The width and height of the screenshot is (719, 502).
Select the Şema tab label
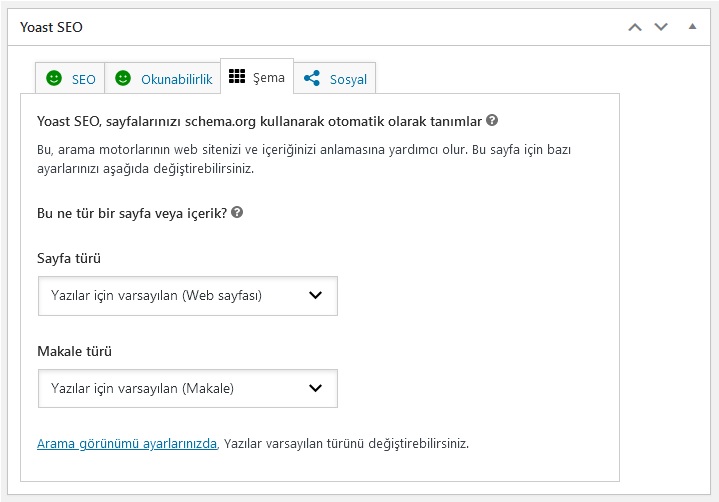point(269,77)
